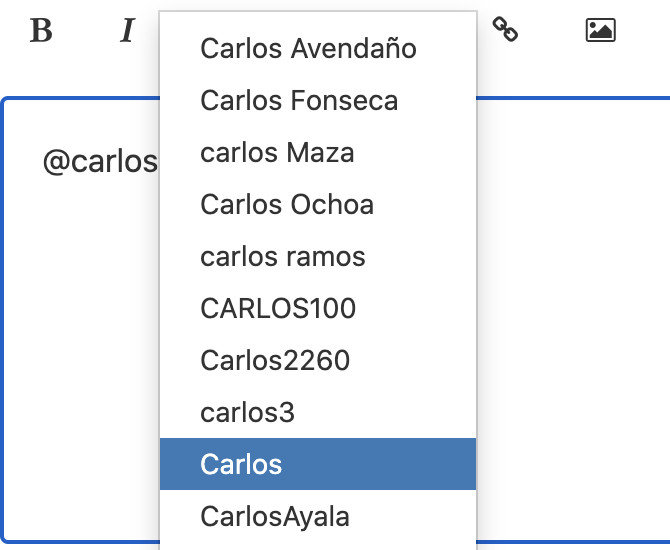Viewport: 670px width, 550px height.
Task: Choose CarlosAyala from suggestions
Action: 318,516
